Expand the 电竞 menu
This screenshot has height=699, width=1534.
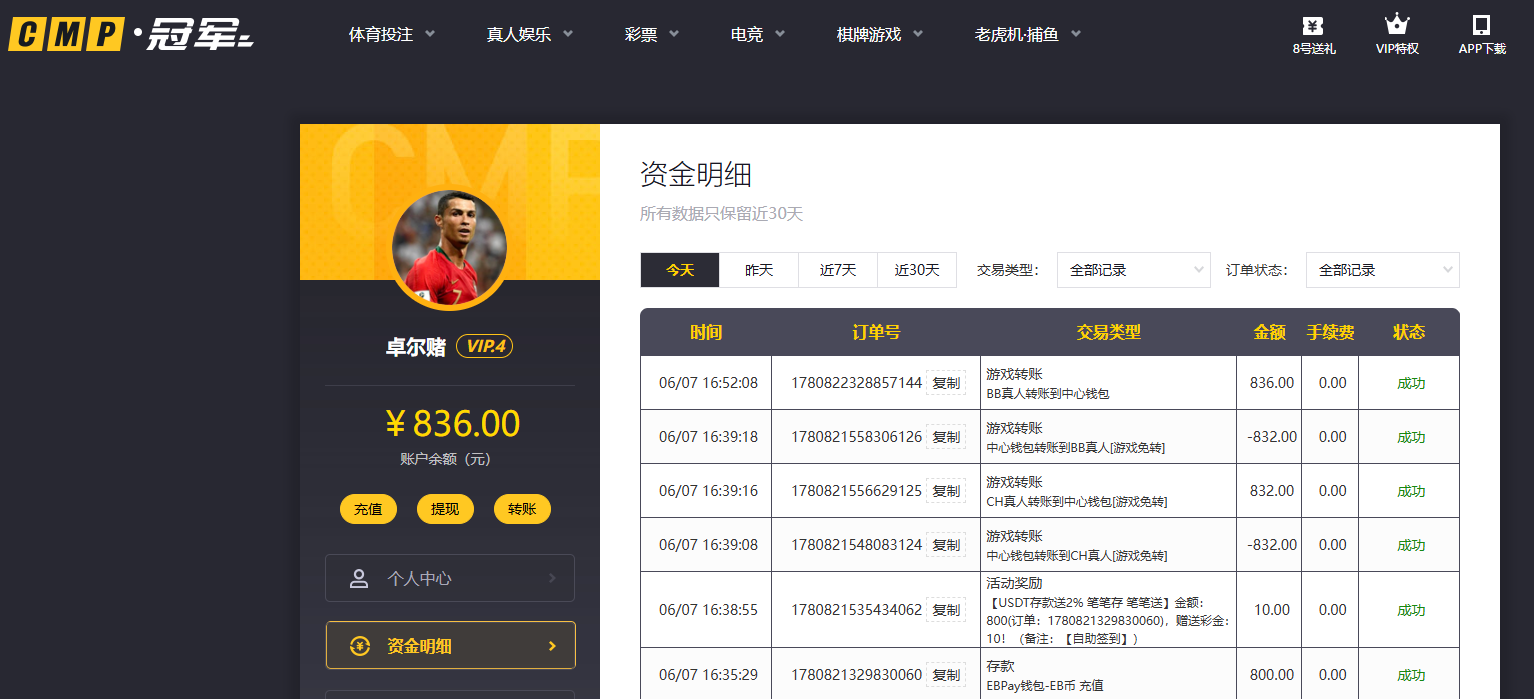(x=758, y=34)
